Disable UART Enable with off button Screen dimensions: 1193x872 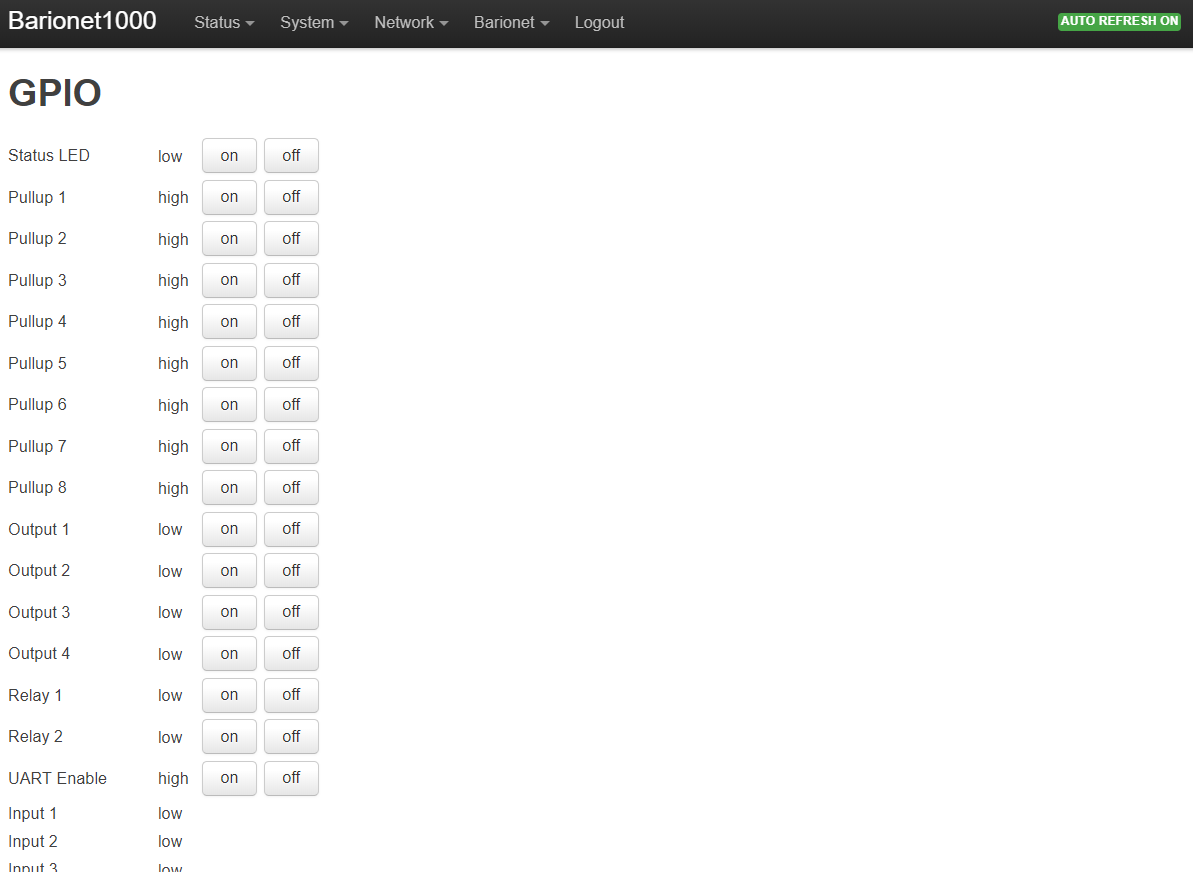tap(291, 778)
